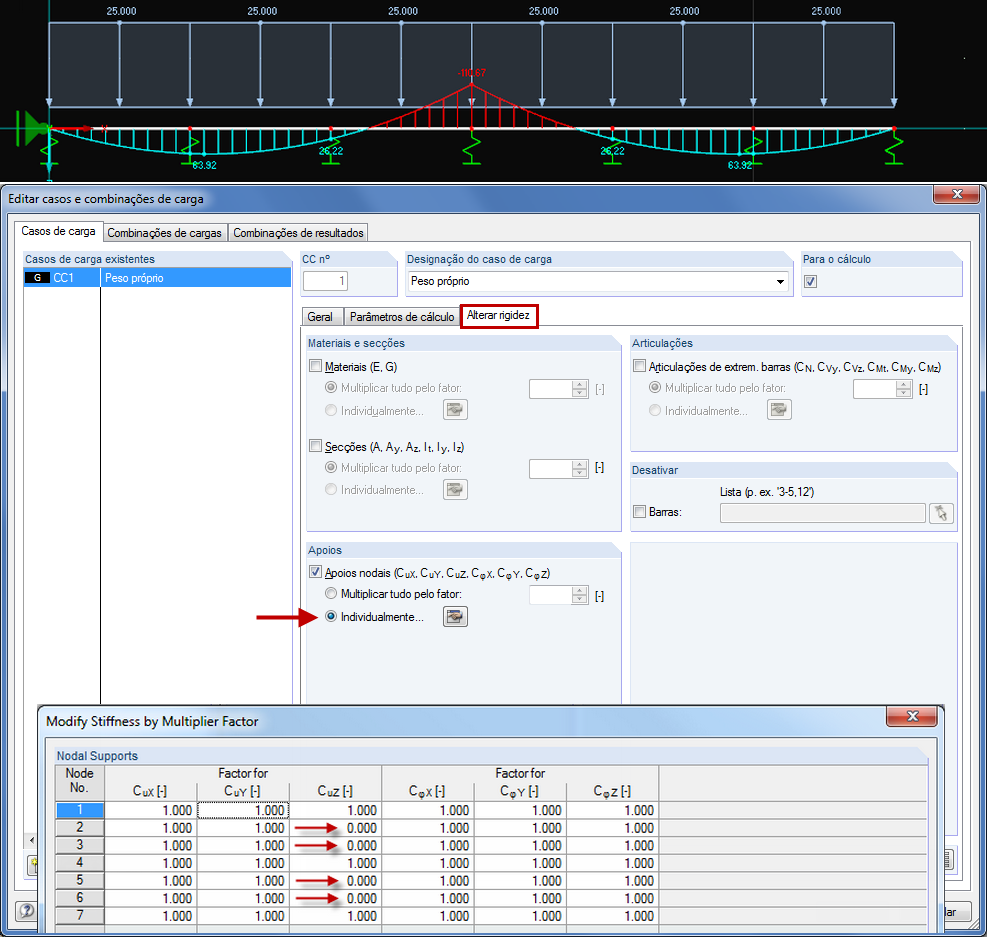This screenshot has height=937, width=987.
Task: Close the Editar casos e combinações dialog
Action: click(x=956, y=194)
